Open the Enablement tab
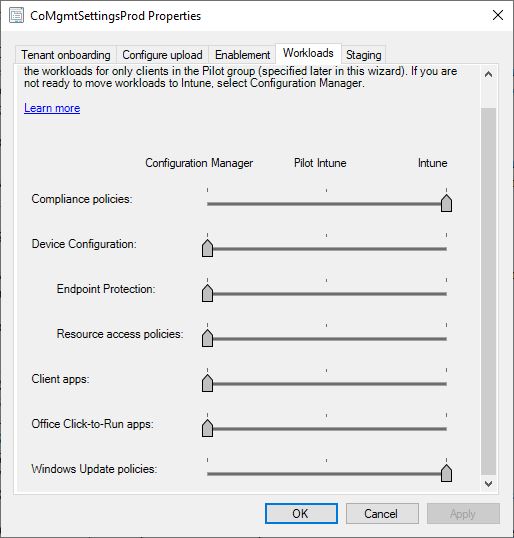 pos(242,55)
